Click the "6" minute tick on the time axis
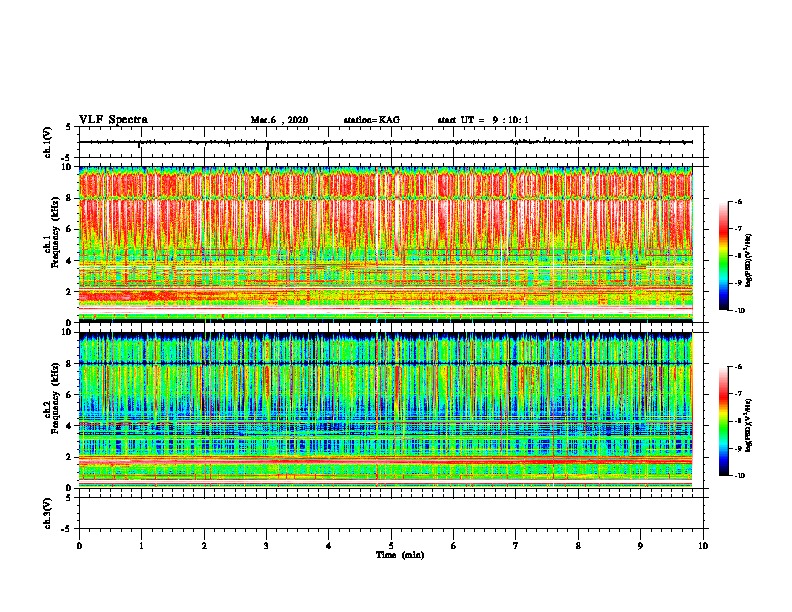 [454, 546]
